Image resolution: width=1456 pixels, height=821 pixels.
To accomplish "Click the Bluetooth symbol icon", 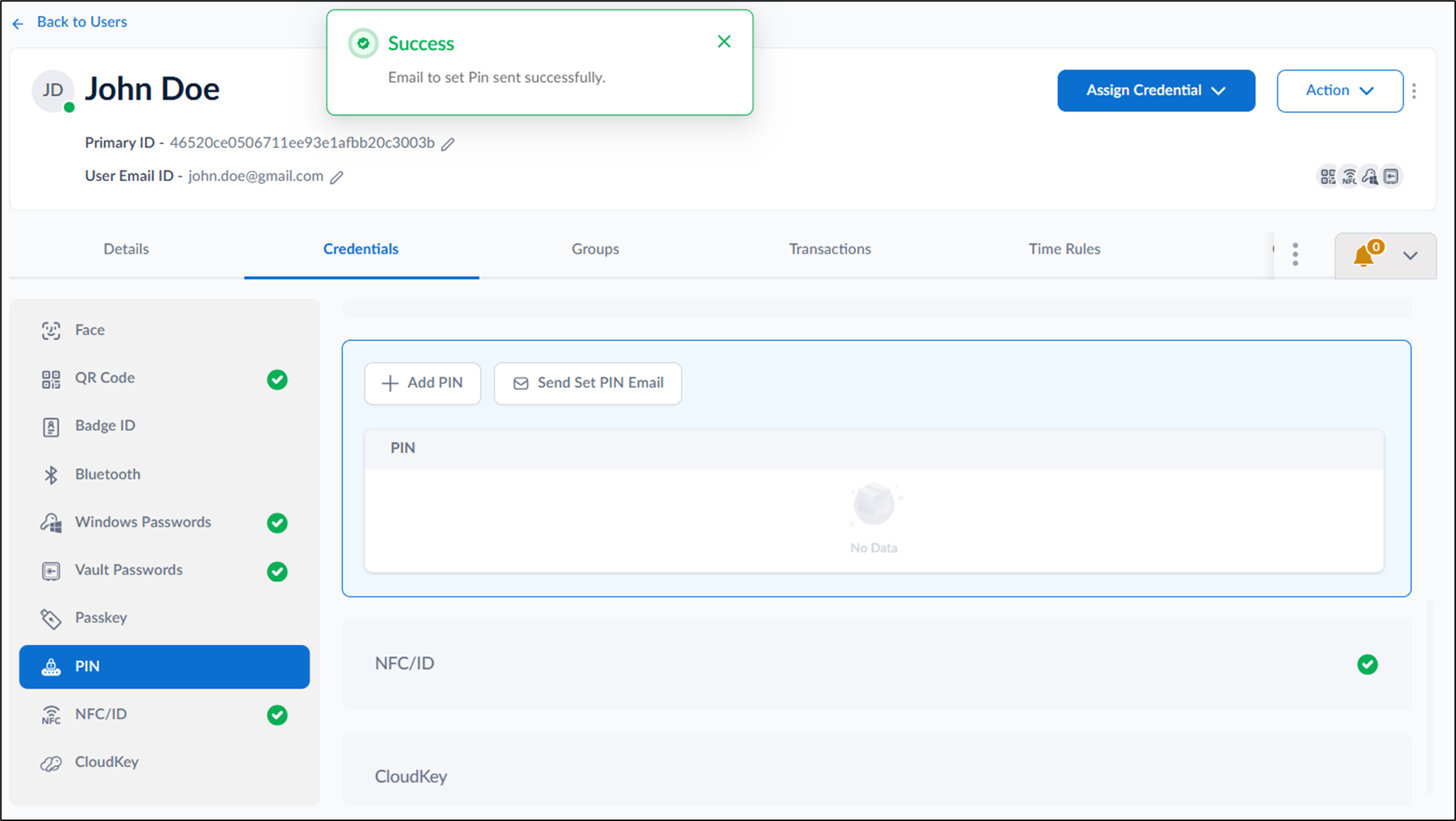I will (51, 475).
